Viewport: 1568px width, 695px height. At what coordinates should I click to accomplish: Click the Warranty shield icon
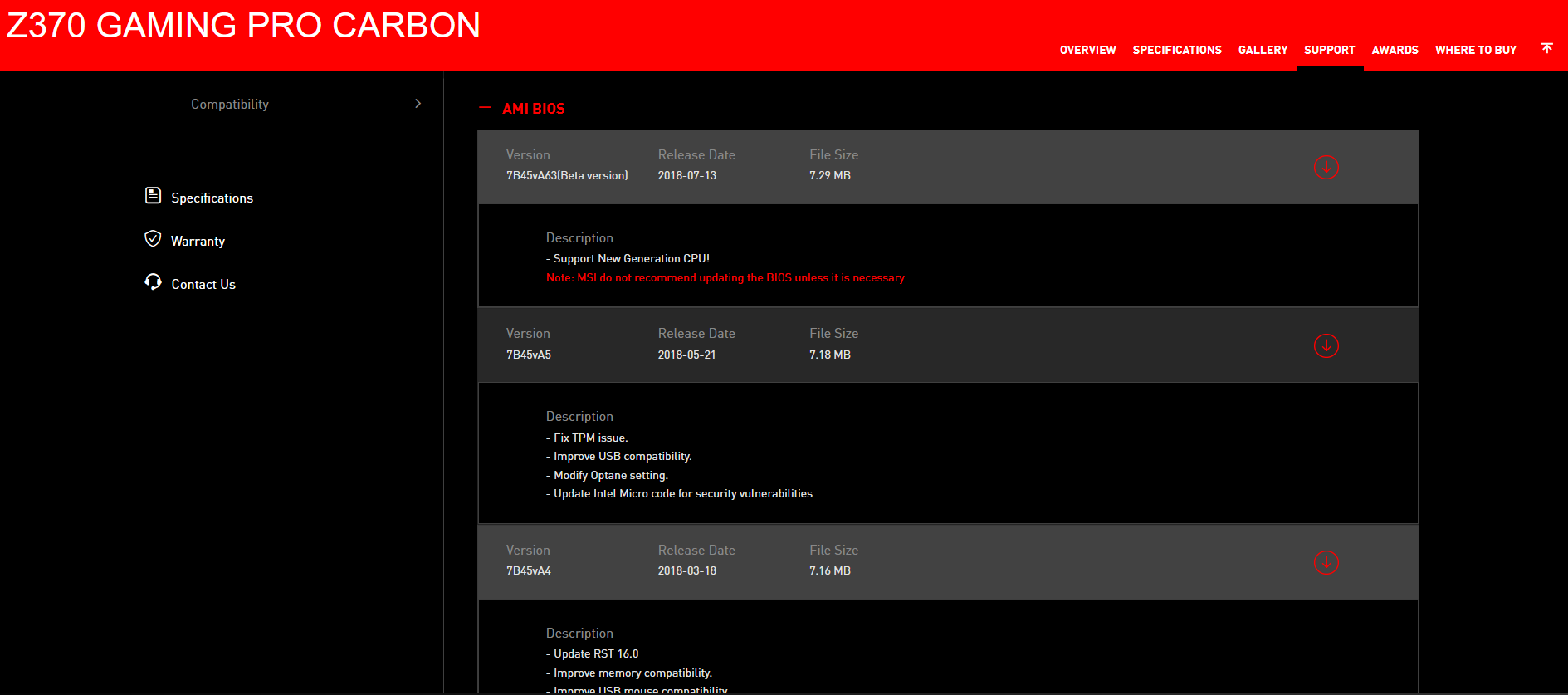(x=153, y=239)
